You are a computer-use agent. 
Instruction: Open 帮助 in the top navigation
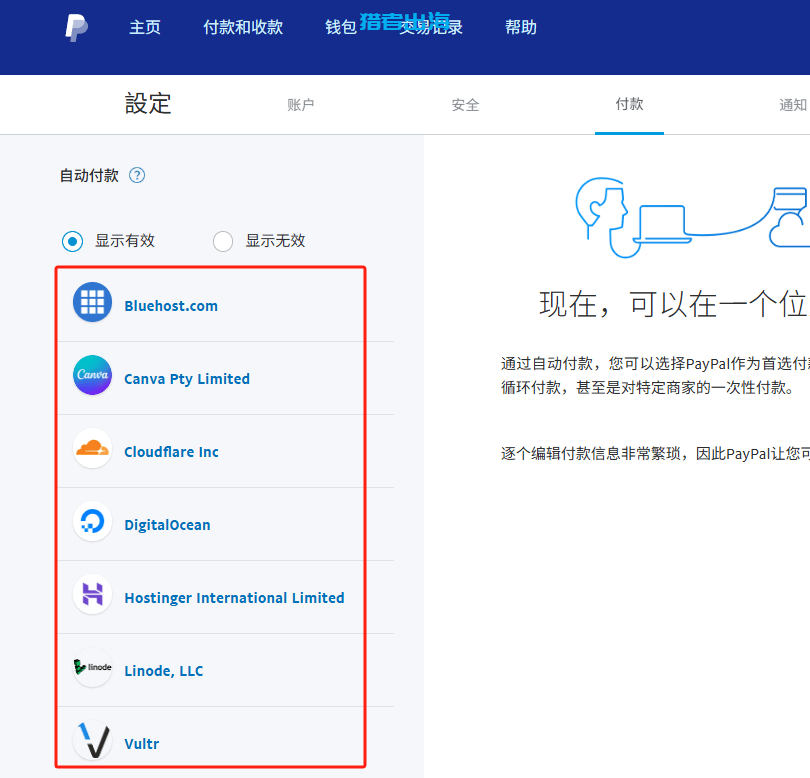(x=521, y=27)
